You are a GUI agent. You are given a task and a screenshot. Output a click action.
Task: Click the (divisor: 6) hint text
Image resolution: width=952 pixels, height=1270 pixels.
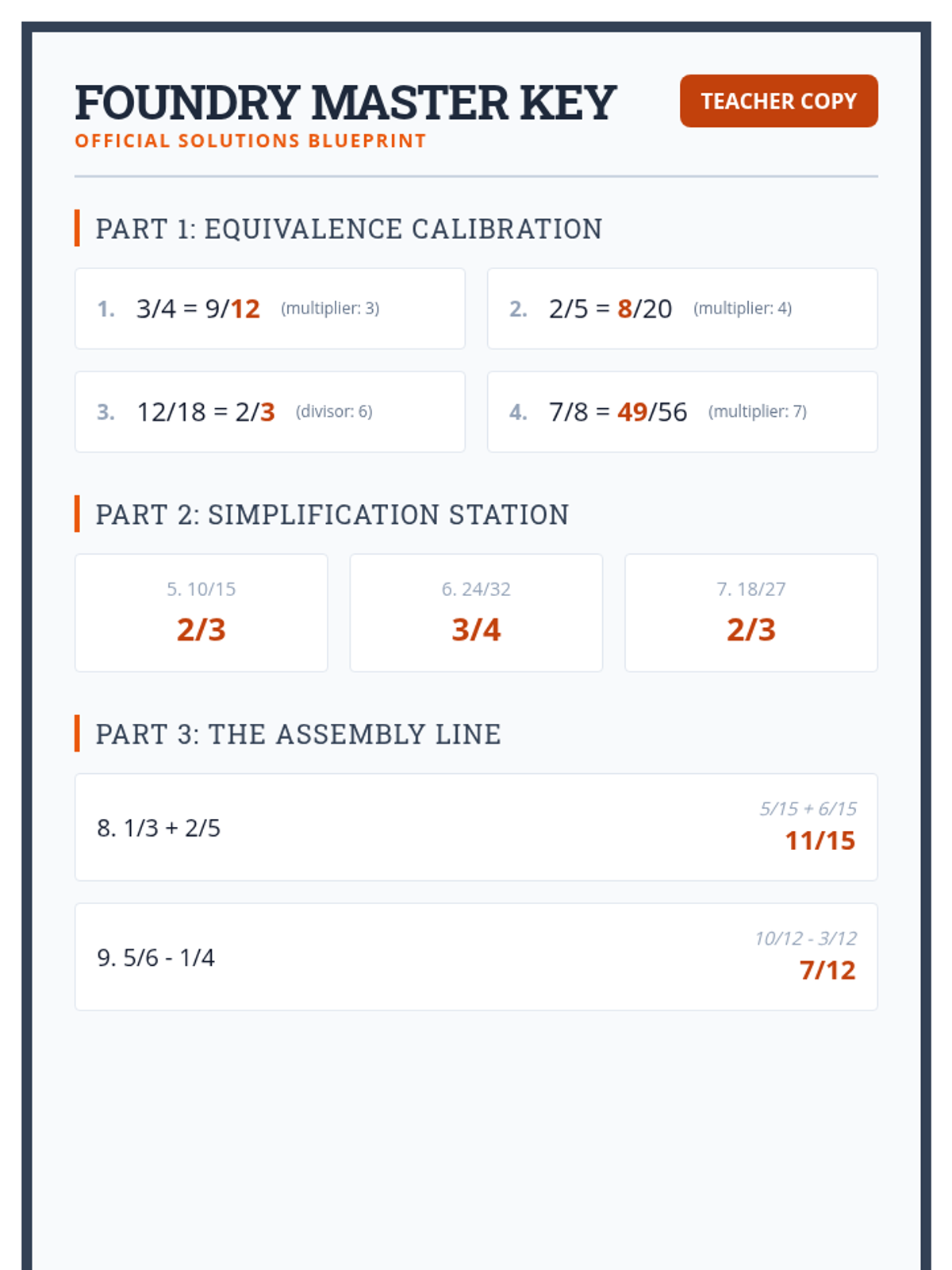[334, 411]
